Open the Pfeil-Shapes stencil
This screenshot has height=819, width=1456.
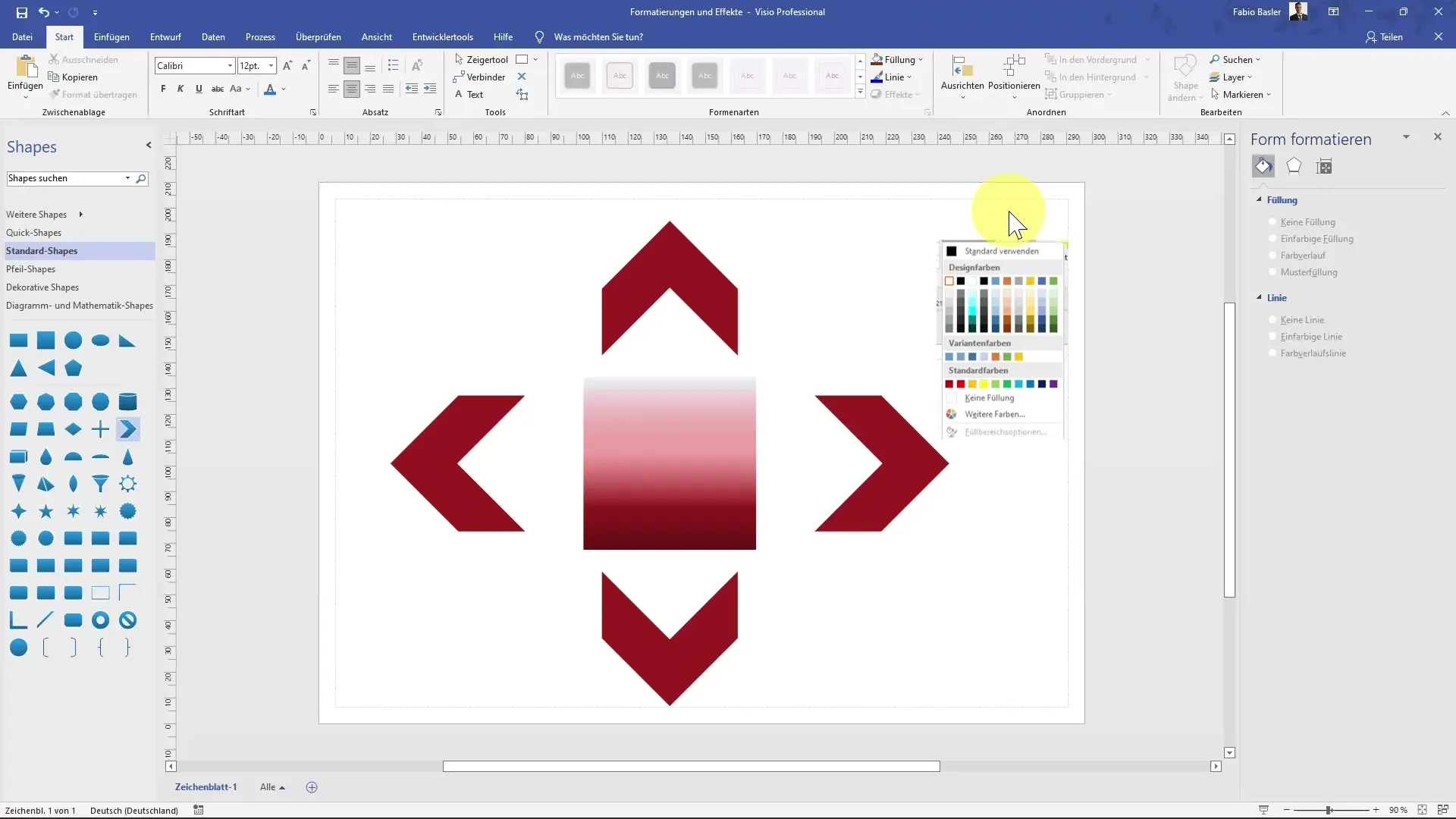[30, 269]
